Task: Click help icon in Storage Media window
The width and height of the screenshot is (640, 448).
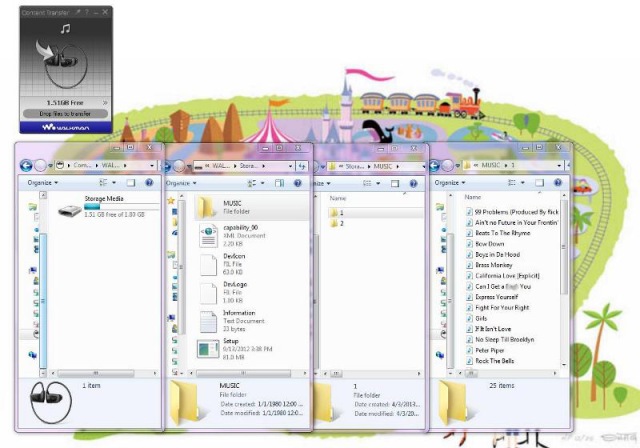Action: point(149,182)
